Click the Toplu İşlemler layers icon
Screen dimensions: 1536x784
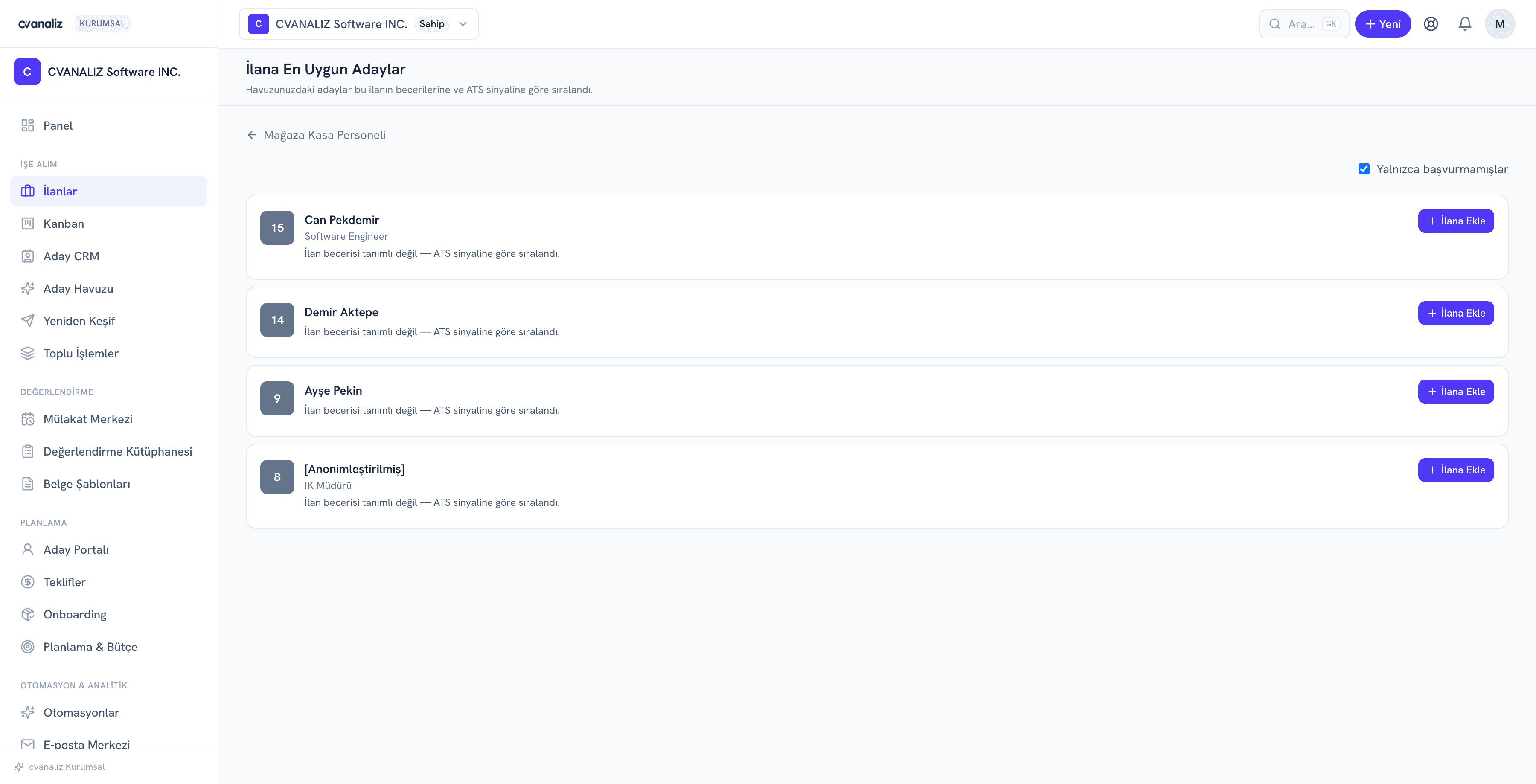pos(27,353)
